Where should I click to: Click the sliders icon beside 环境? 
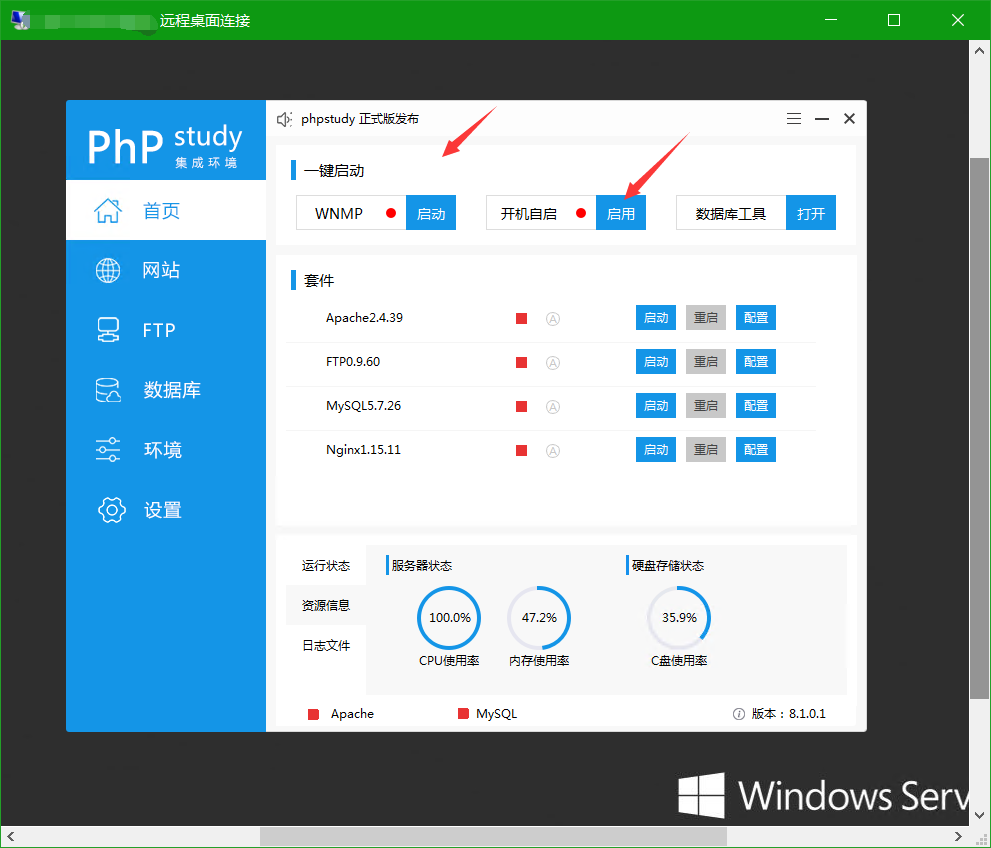(108, 450)
